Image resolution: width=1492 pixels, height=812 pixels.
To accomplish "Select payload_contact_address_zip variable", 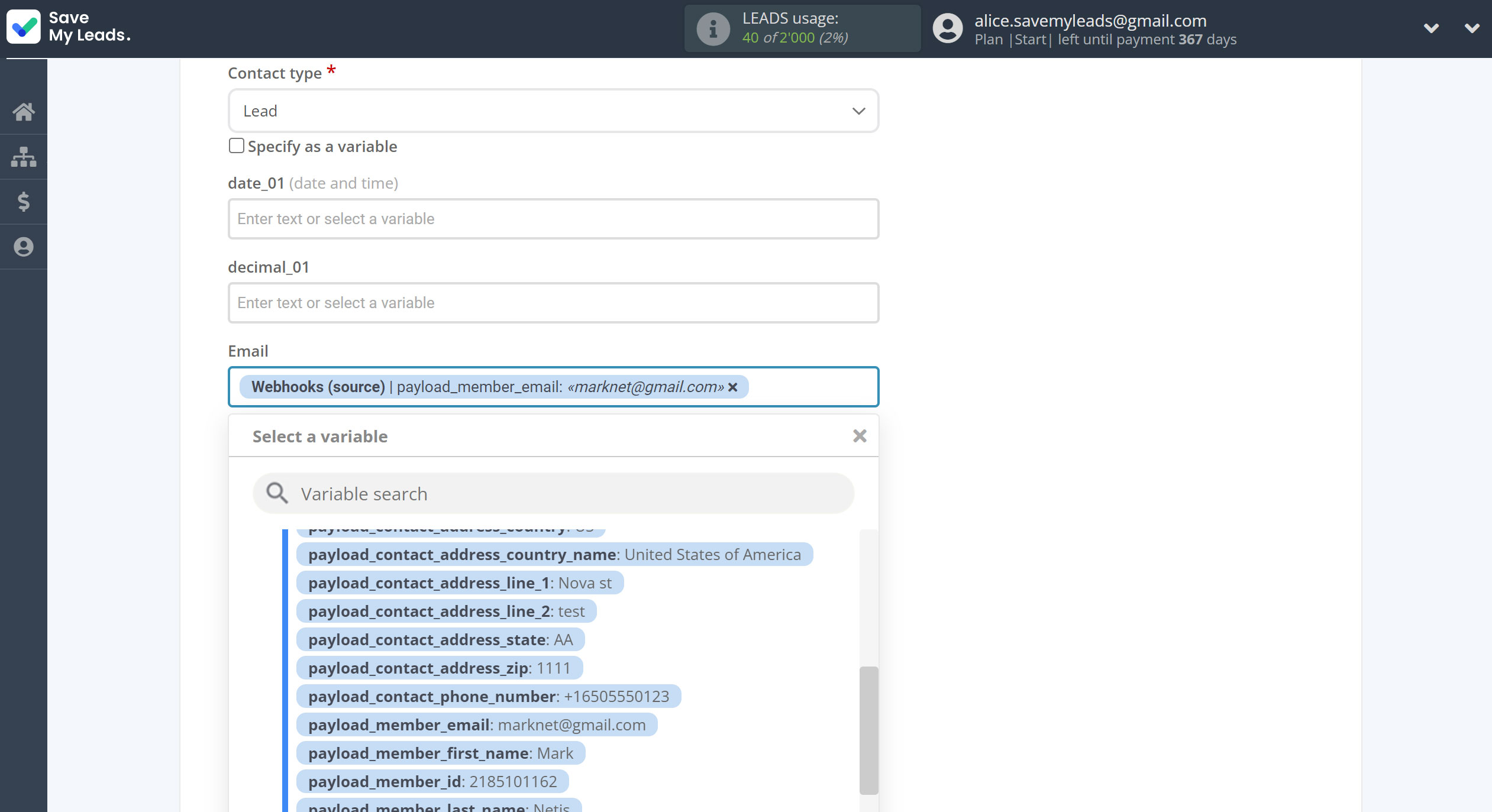I will 440,668.
